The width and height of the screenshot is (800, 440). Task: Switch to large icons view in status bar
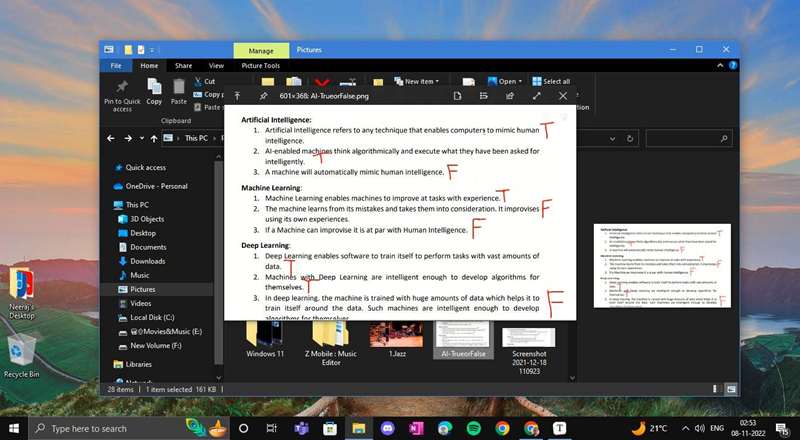(731, 387)
